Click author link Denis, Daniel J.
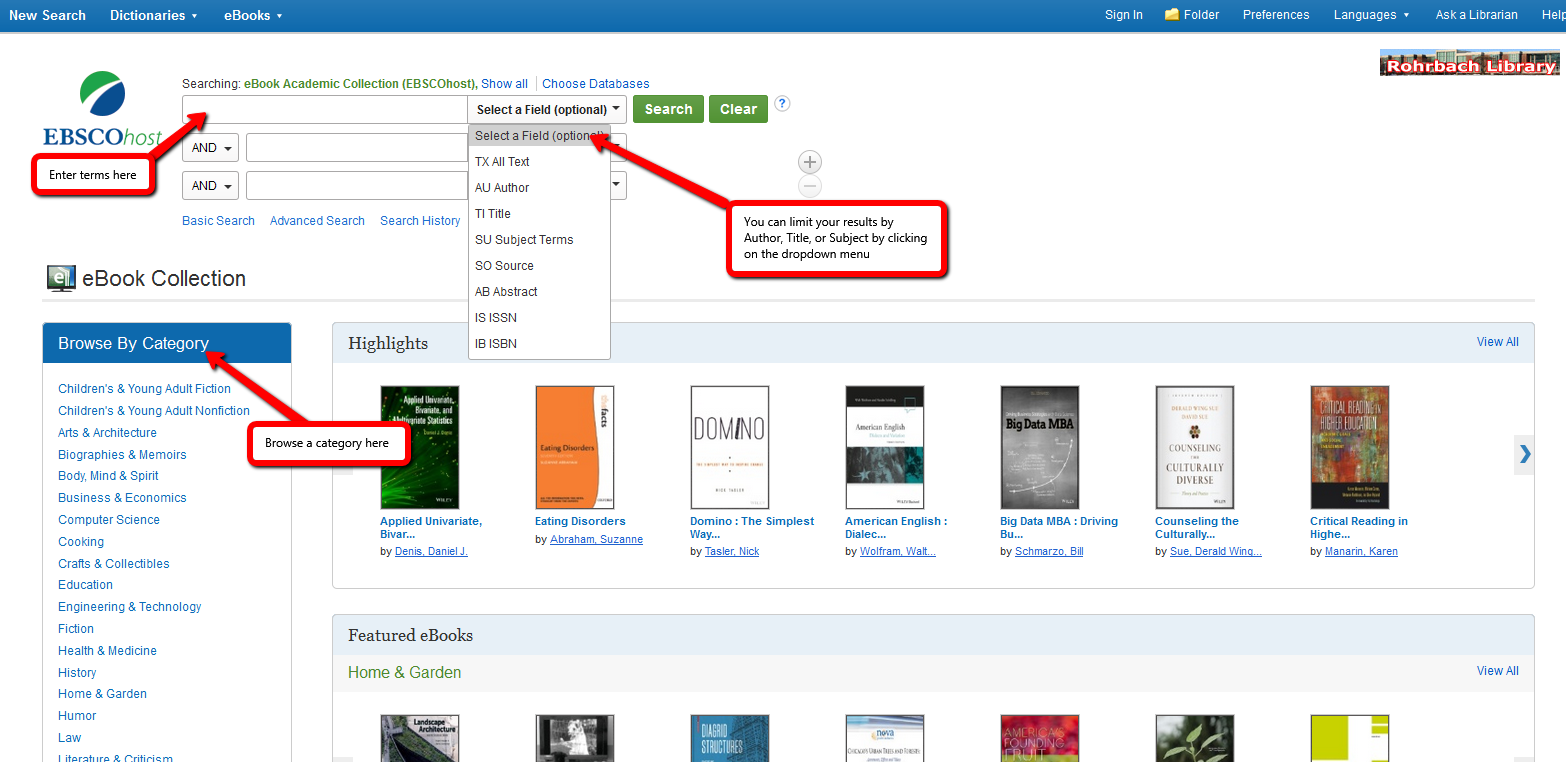The height and width of the screenshot is (762, 1566). click(x=431, y=552)
